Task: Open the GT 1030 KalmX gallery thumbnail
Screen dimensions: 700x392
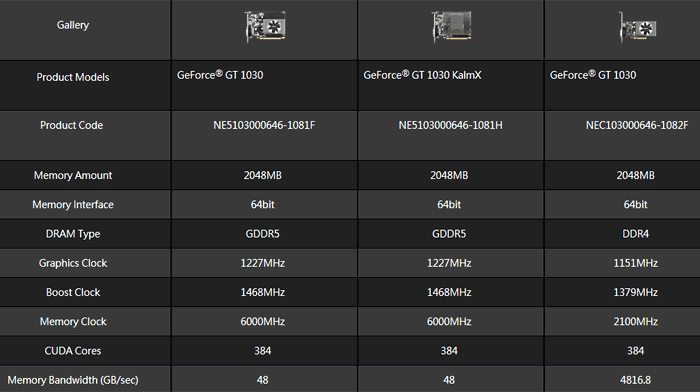Action: tap(451, 27)
